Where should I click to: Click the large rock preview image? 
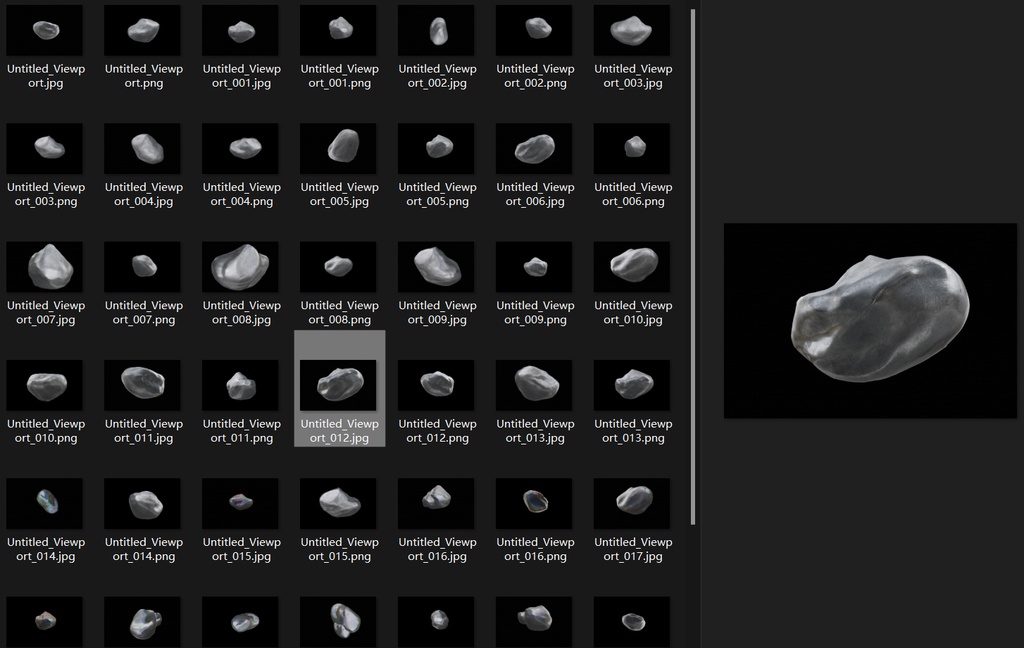(x=871, y=321)
